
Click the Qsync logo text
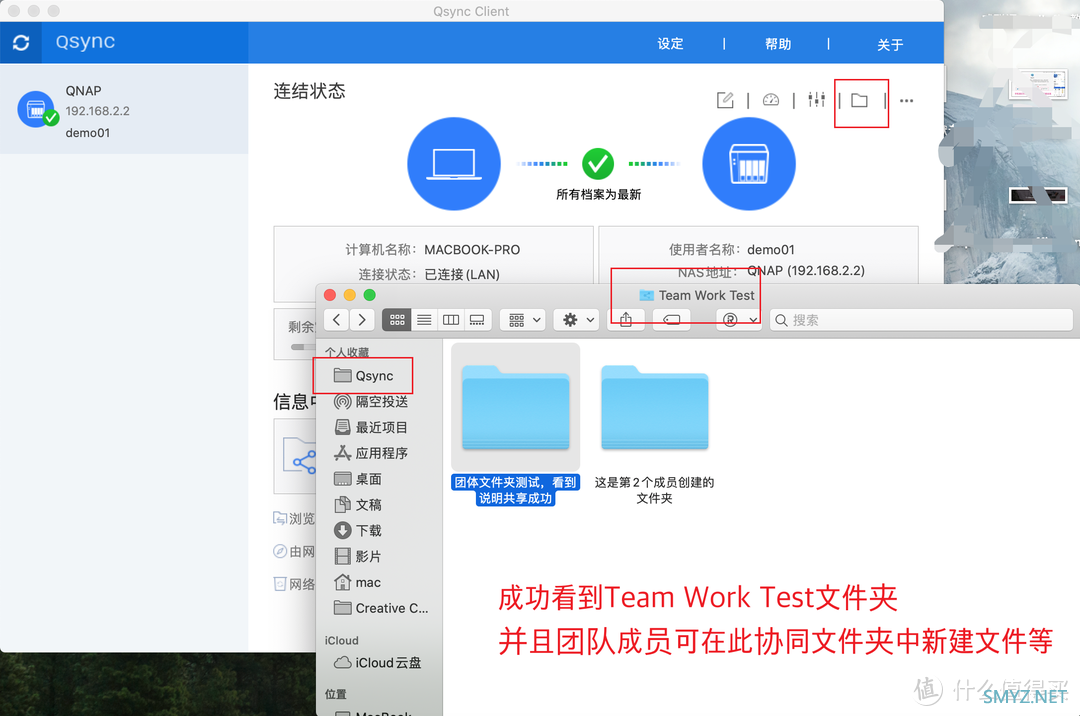[x=85, y=41]
